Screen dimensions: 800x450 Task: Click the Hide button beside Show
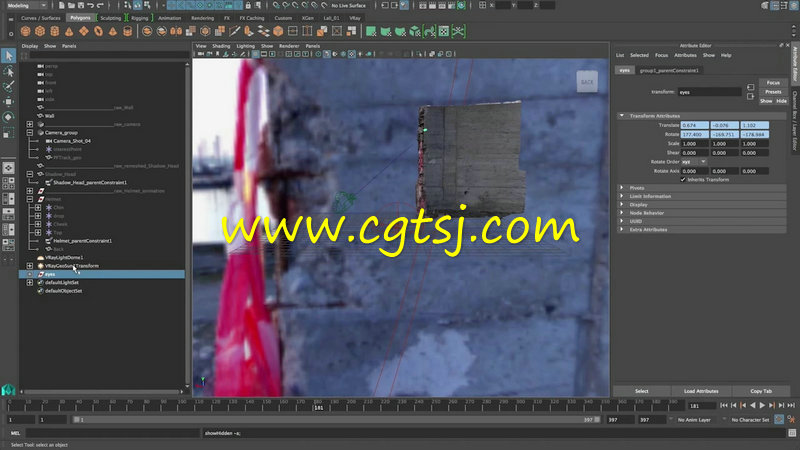tap(781, 101)
